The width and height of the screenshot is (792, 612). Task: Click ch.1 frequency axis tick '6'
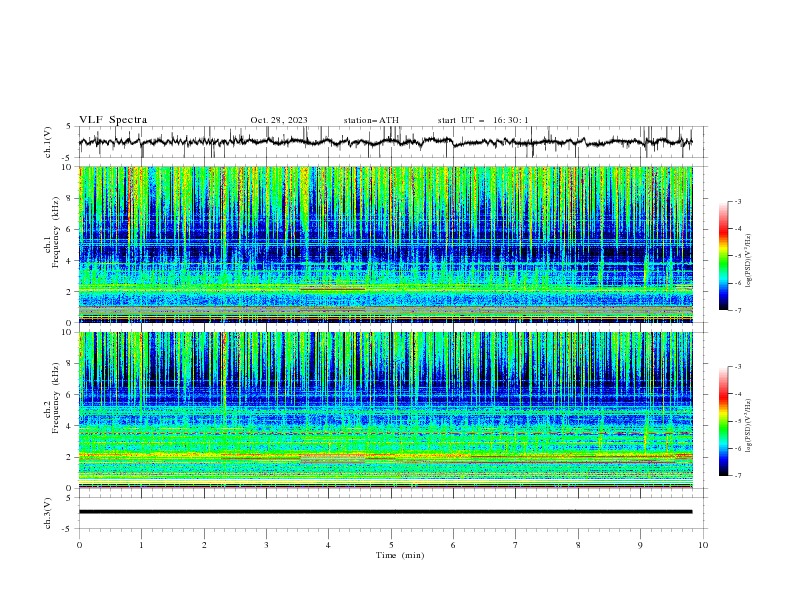pyautogui.click(x=70, y=229)
